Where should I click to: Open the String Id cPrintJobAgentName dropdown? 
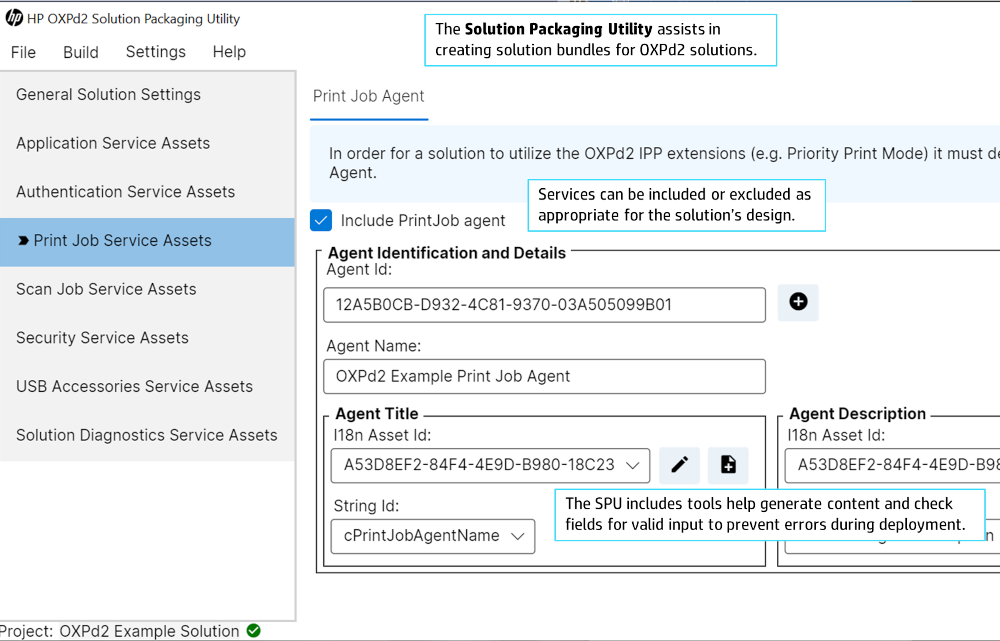(x=433, y=536)
